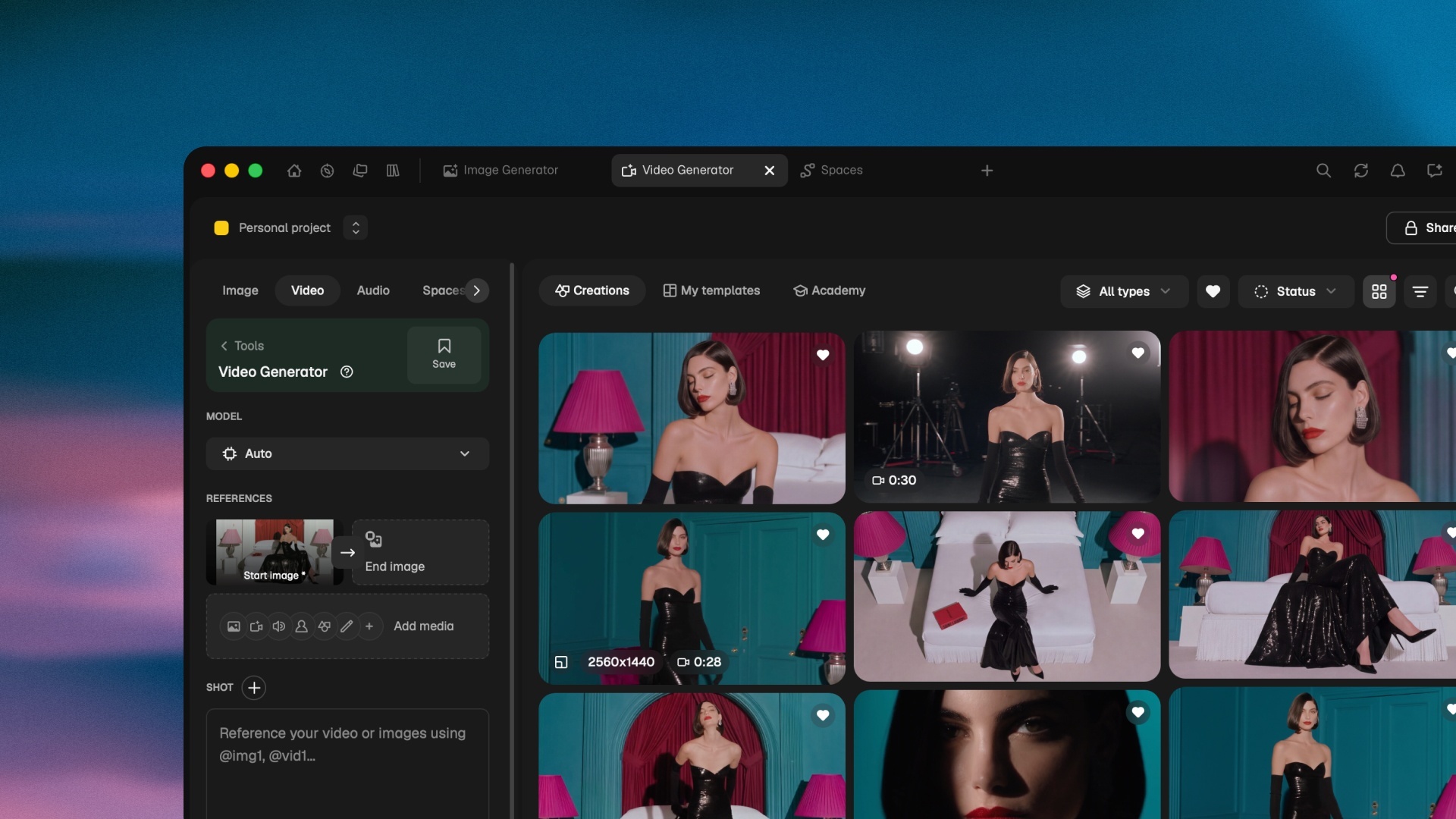This screenshot has width=1456, height=819.
Task: Open the sort filter lines icon
Action: pos(1420,291)
